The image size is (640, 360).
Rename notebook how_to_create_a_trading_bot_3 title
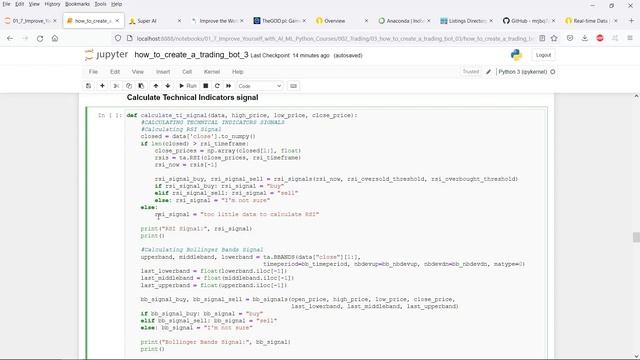coord(191,55)
